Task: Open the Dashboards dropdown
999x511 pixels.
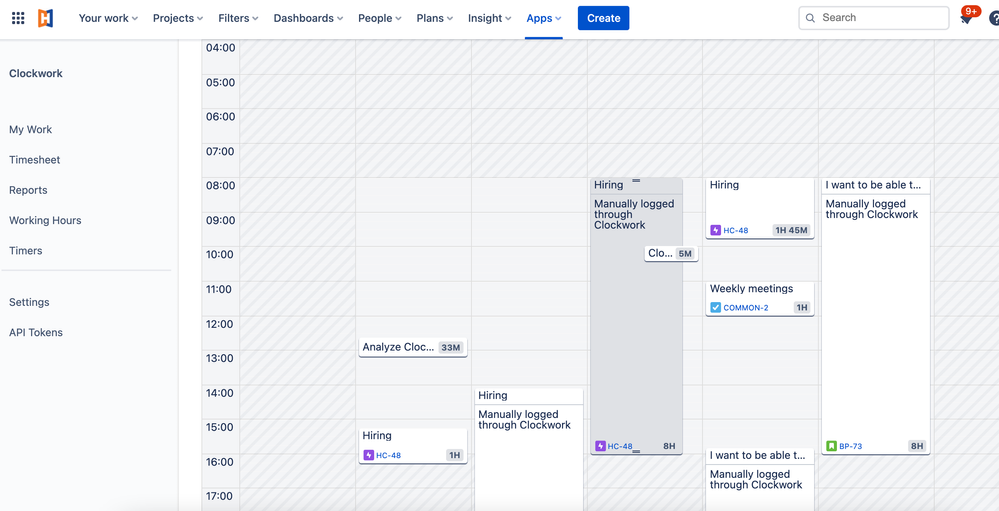Action: (x=308, y=18)
